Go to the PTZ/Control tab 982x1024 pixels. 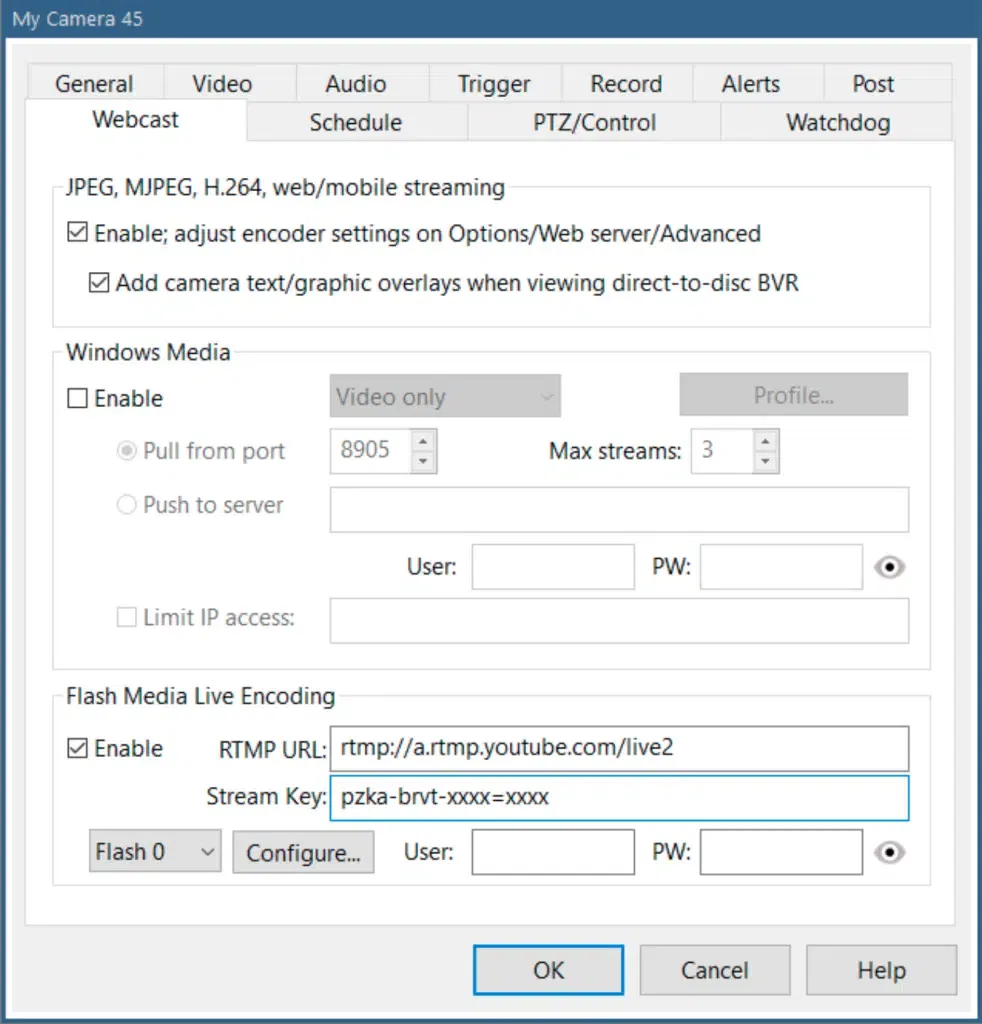594,123
